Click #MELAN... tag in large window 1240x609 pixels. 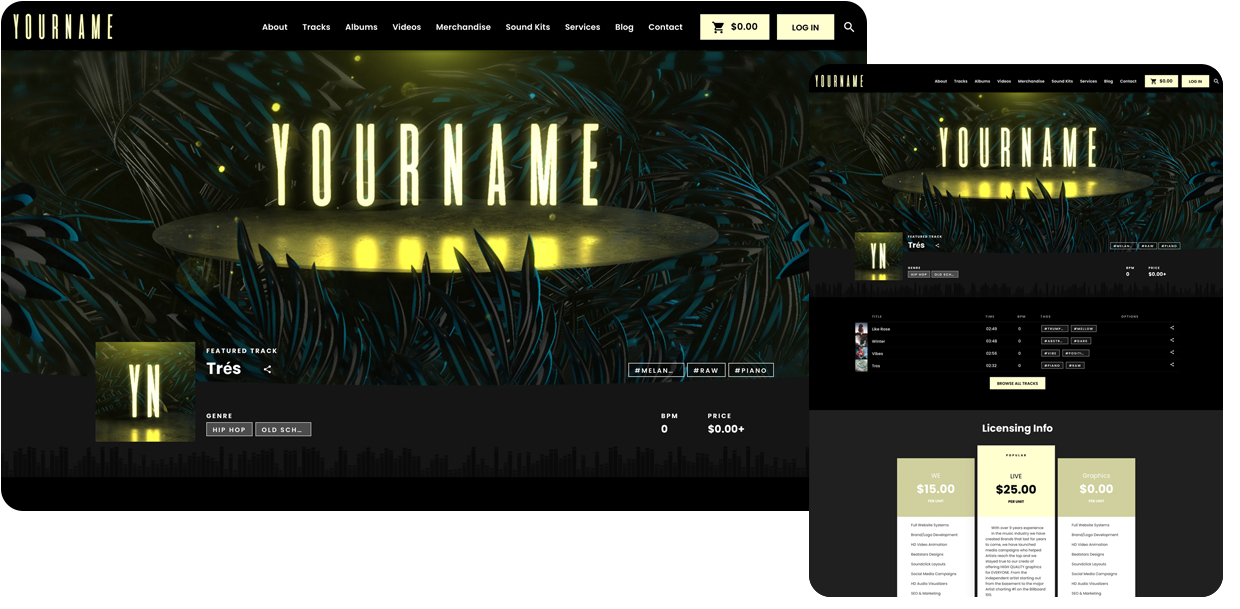click(x=656, y=370)
